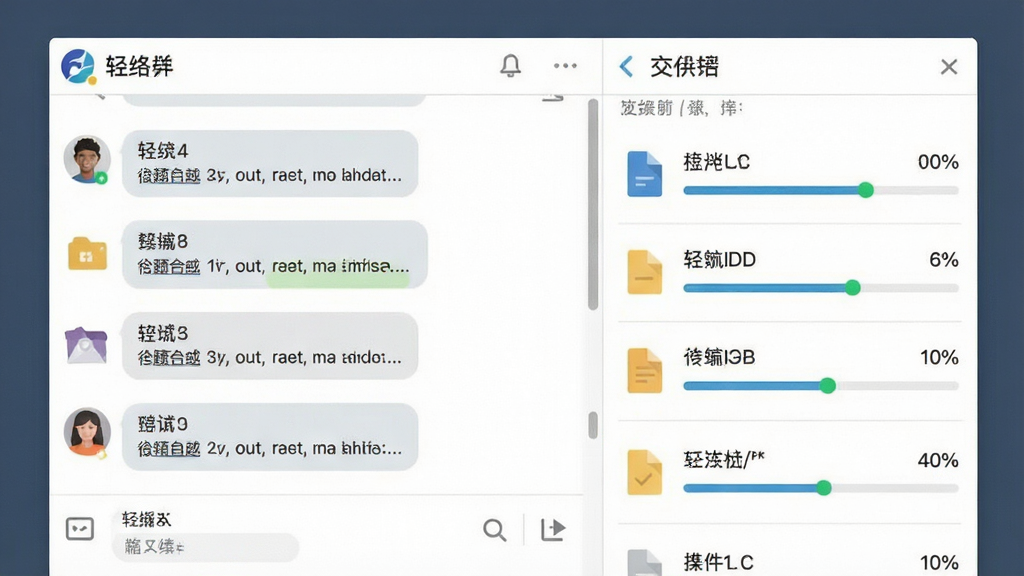Select the man's avatar in the chat list

[x=86, y=159]
